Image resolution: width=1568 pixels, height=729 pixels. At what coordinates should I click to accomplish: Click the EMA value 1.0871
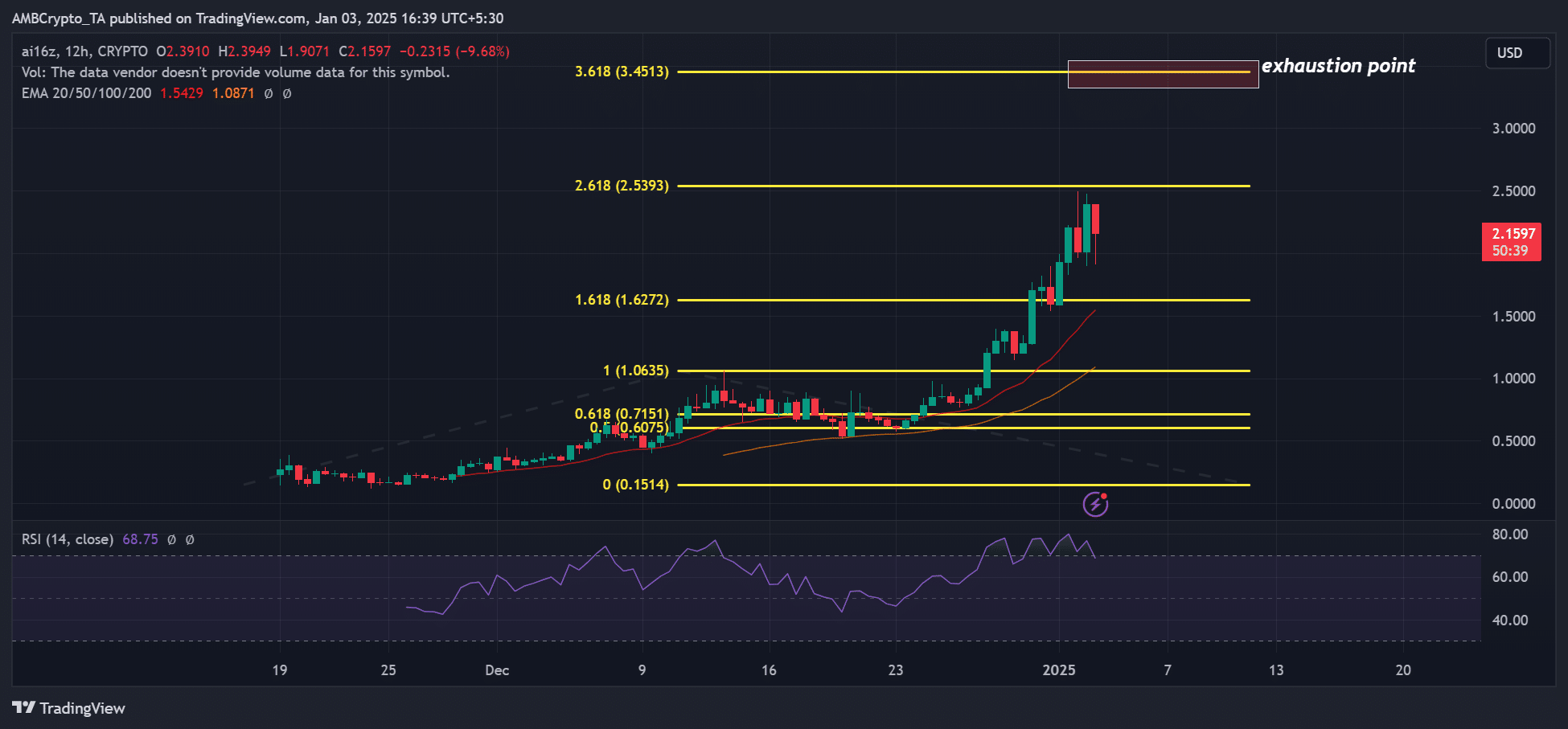tap(233, 93)
